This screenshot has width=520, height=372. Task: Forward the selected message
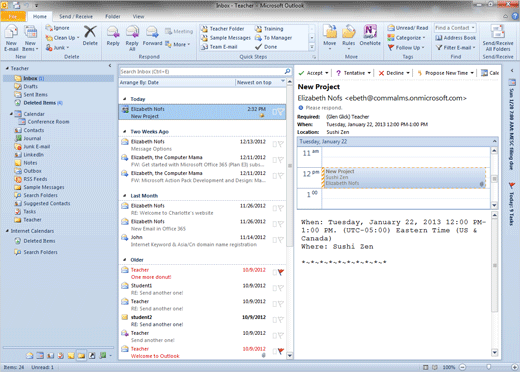[152, 36]
